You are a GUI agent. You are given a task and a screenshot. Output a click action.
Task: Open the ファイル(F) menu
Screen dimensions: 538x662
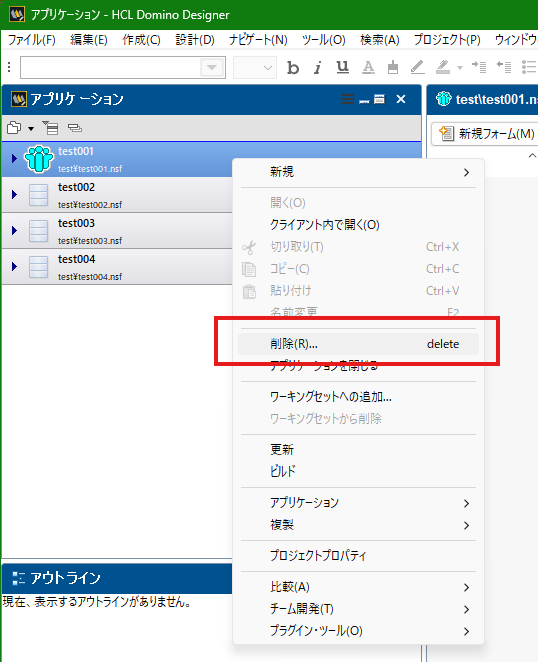point(32,40)
